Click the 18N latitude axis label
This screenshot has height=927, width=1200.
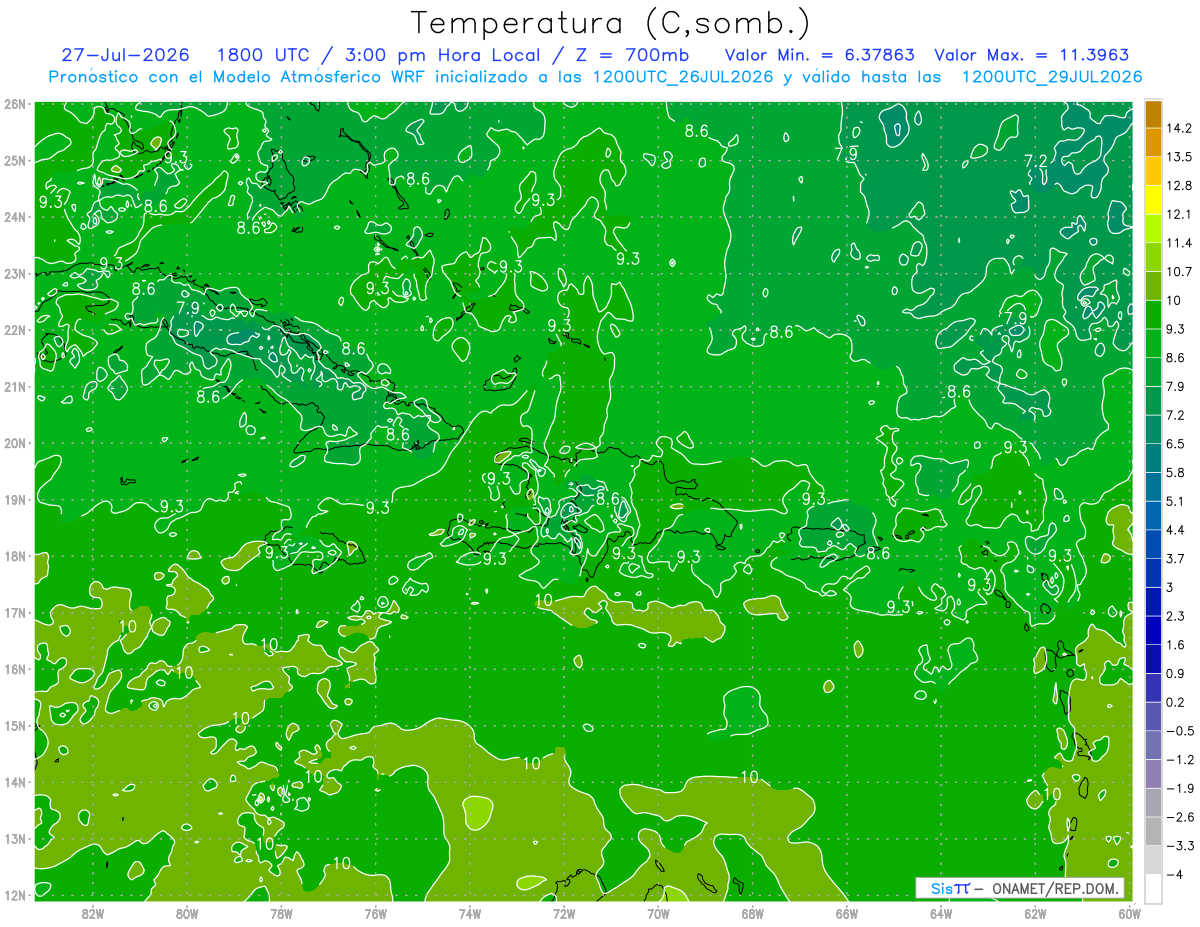(x=15, y=556)
